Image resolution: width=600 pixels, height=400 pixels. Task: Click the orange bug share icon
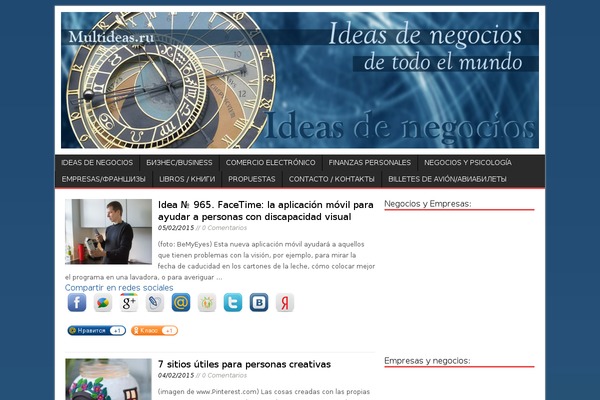pos(207,302)
